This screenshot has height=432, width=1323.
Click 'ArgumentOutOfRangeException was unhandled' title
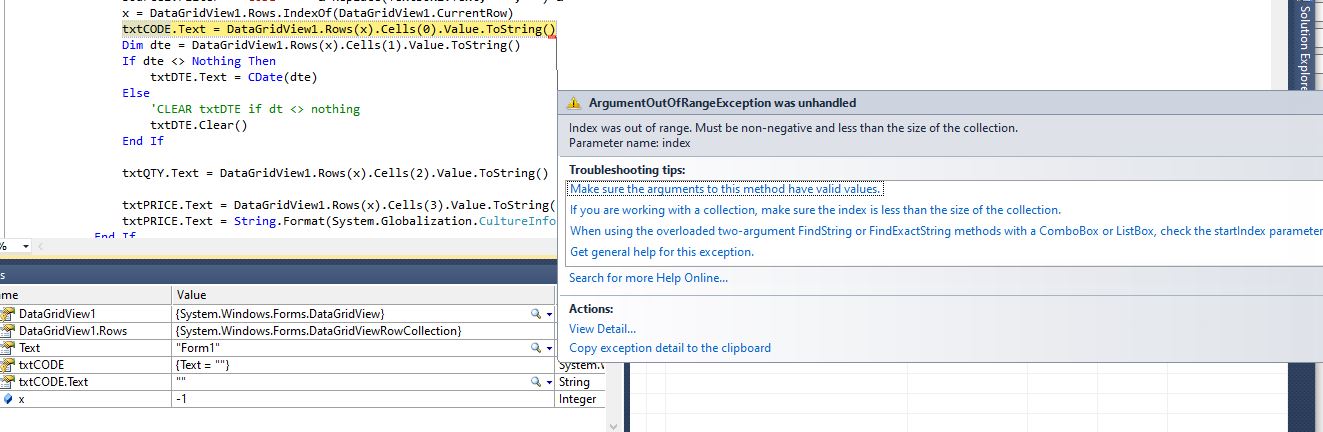(722, 103)
